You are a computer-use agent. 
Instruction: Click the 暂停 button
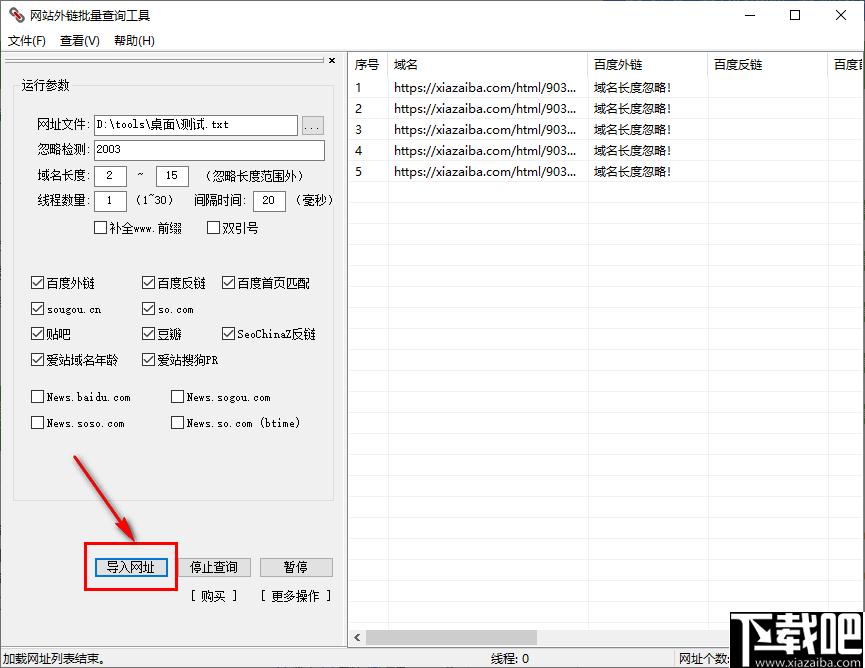(296, 567)
